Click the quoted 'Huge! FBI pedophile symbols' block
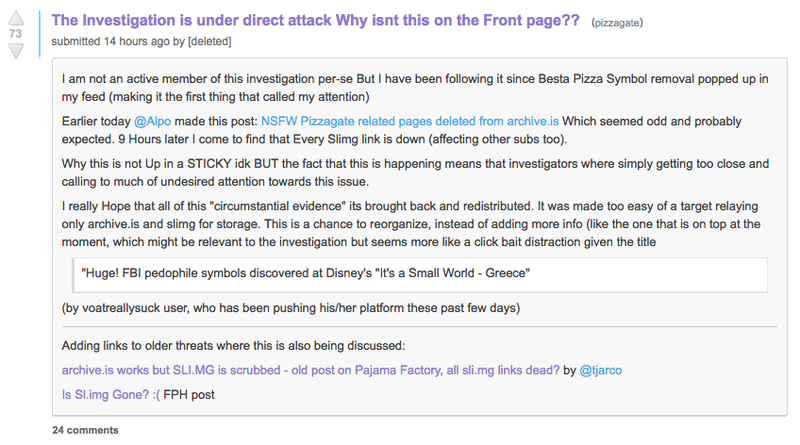This screenshot has width=800, height=445. pyautogui.click(x=420, y=275)
